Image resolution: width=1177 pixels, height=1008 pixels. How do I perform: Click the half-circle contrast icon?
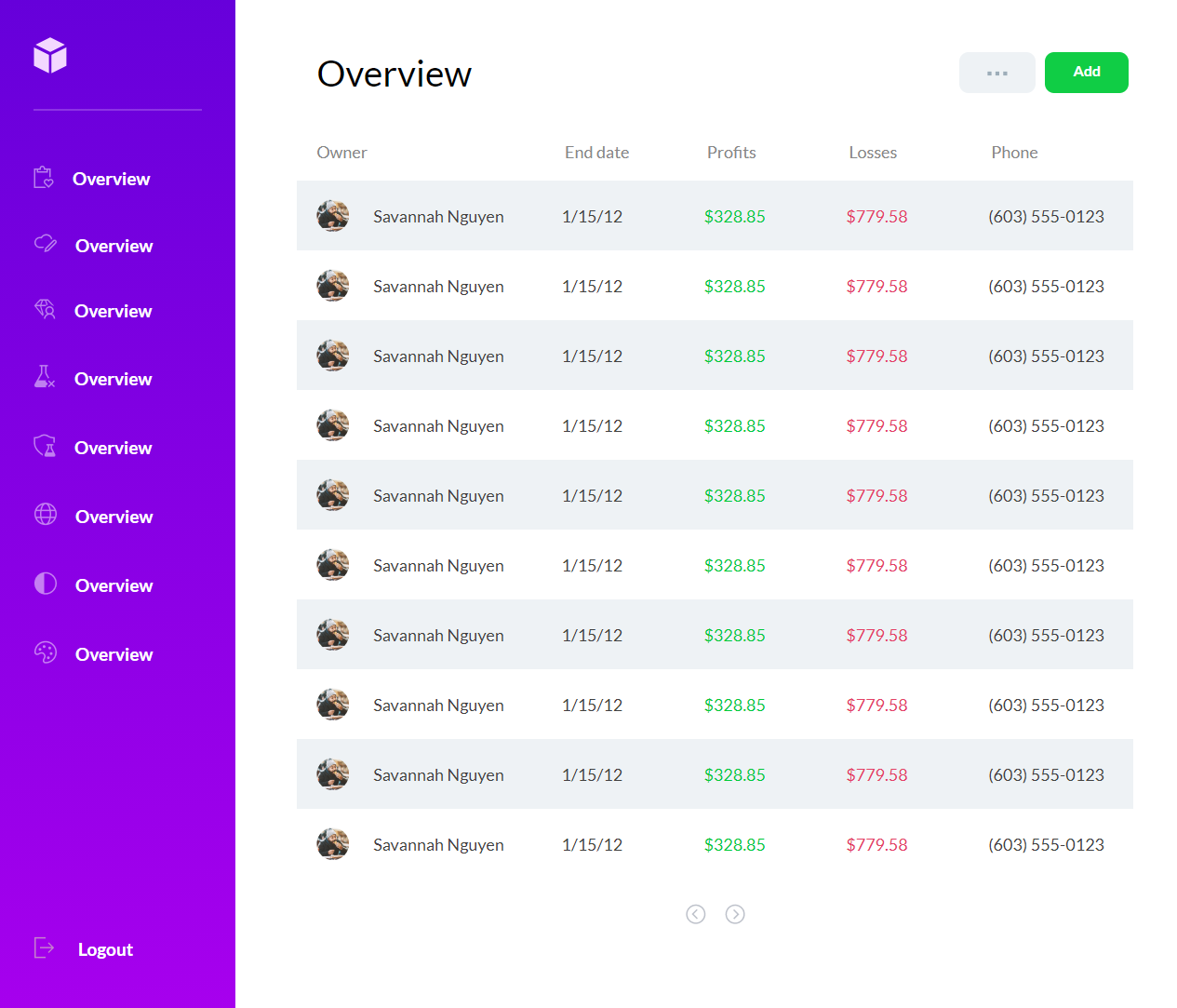pyautogui.click(x=46, y=584)
